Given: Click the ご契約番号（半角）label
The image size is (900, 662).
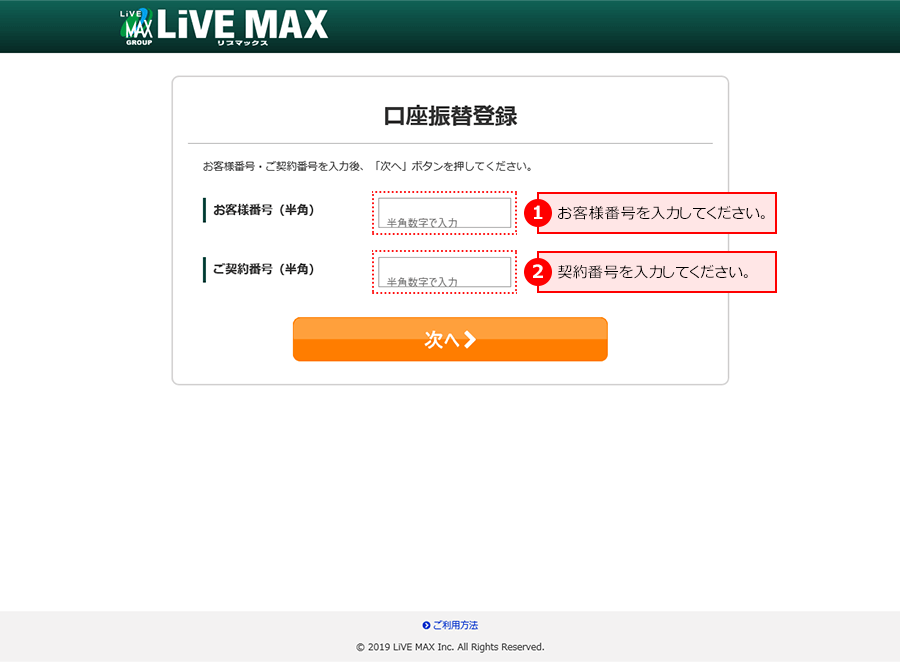Looking at the screenshot, I should (x=264, y=269).
